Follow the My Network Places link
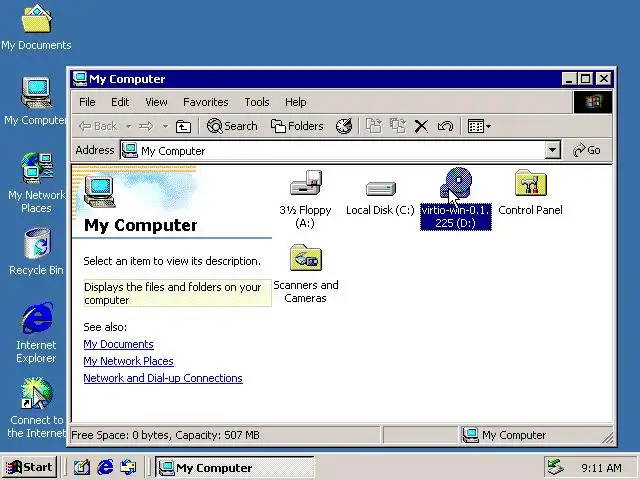This screenshot has height=480, width=640. pos(129,361)
